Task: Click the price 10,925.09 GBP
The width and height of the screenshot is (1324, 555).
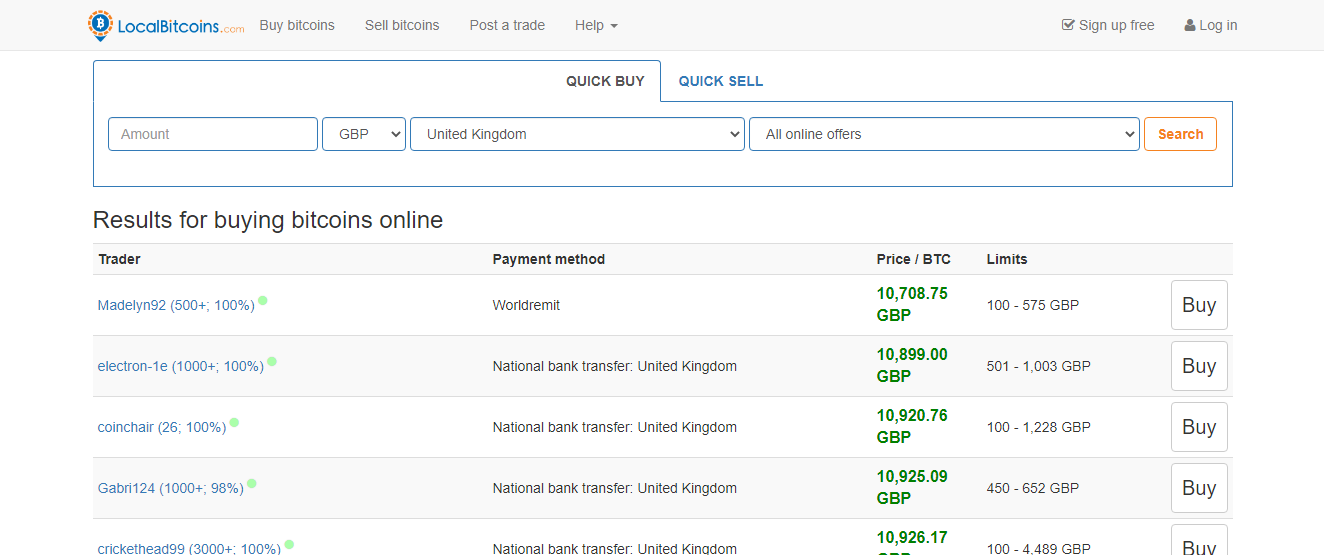Action: click(x=912, y=487)
